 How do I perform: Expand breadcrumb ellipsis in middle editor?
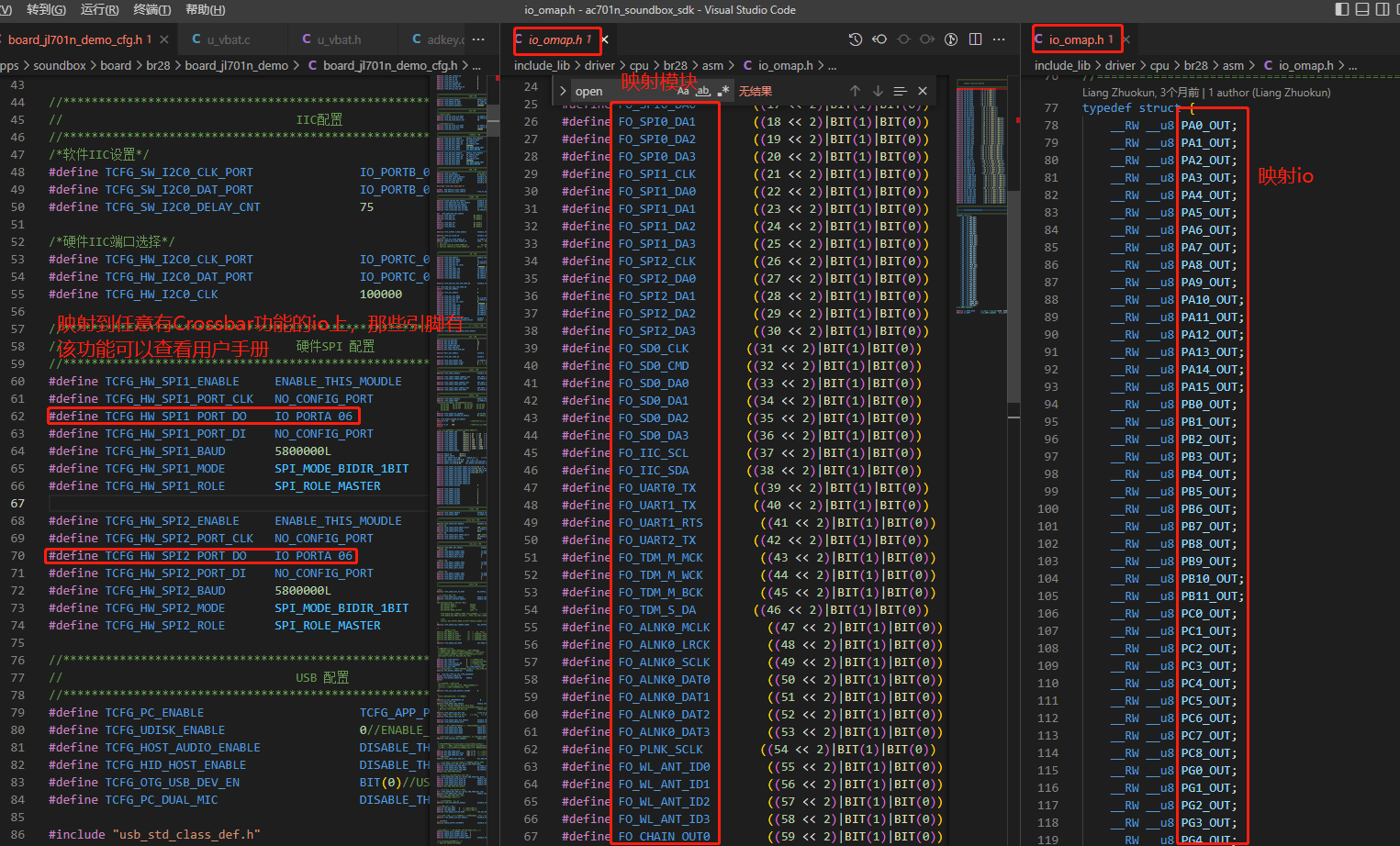(x=832, y=65)
